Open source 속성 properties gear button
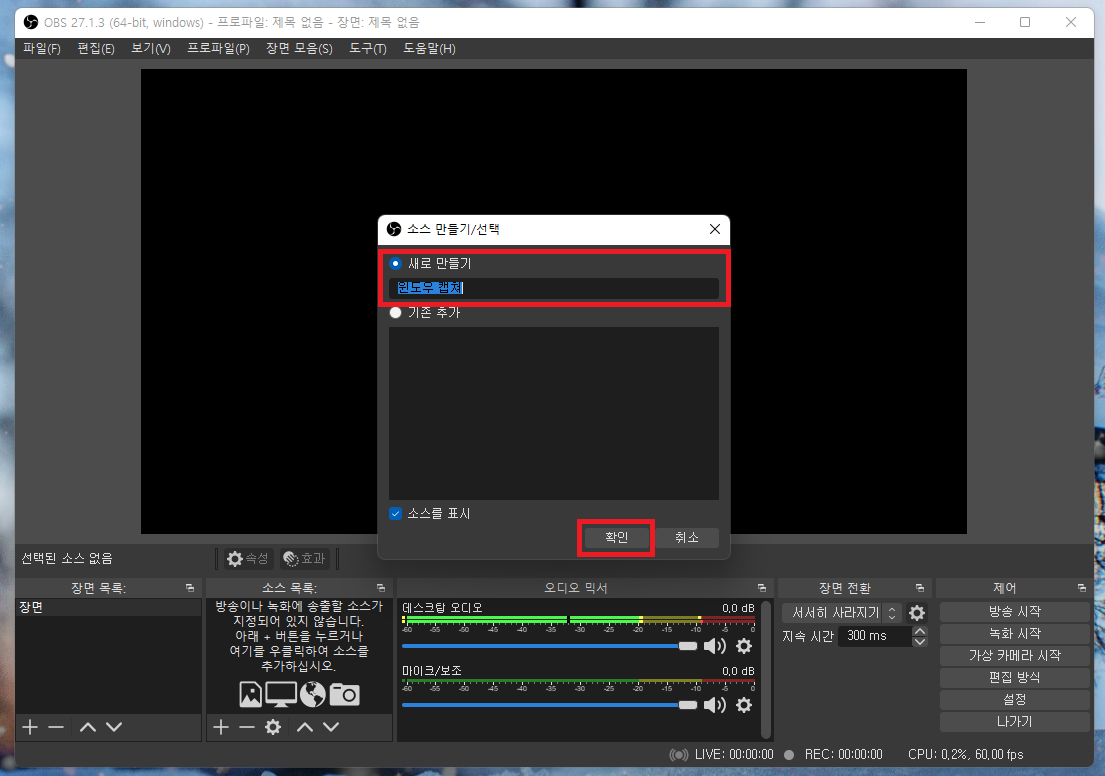This screenshot has width=1105, height=776. pos(247,559)
